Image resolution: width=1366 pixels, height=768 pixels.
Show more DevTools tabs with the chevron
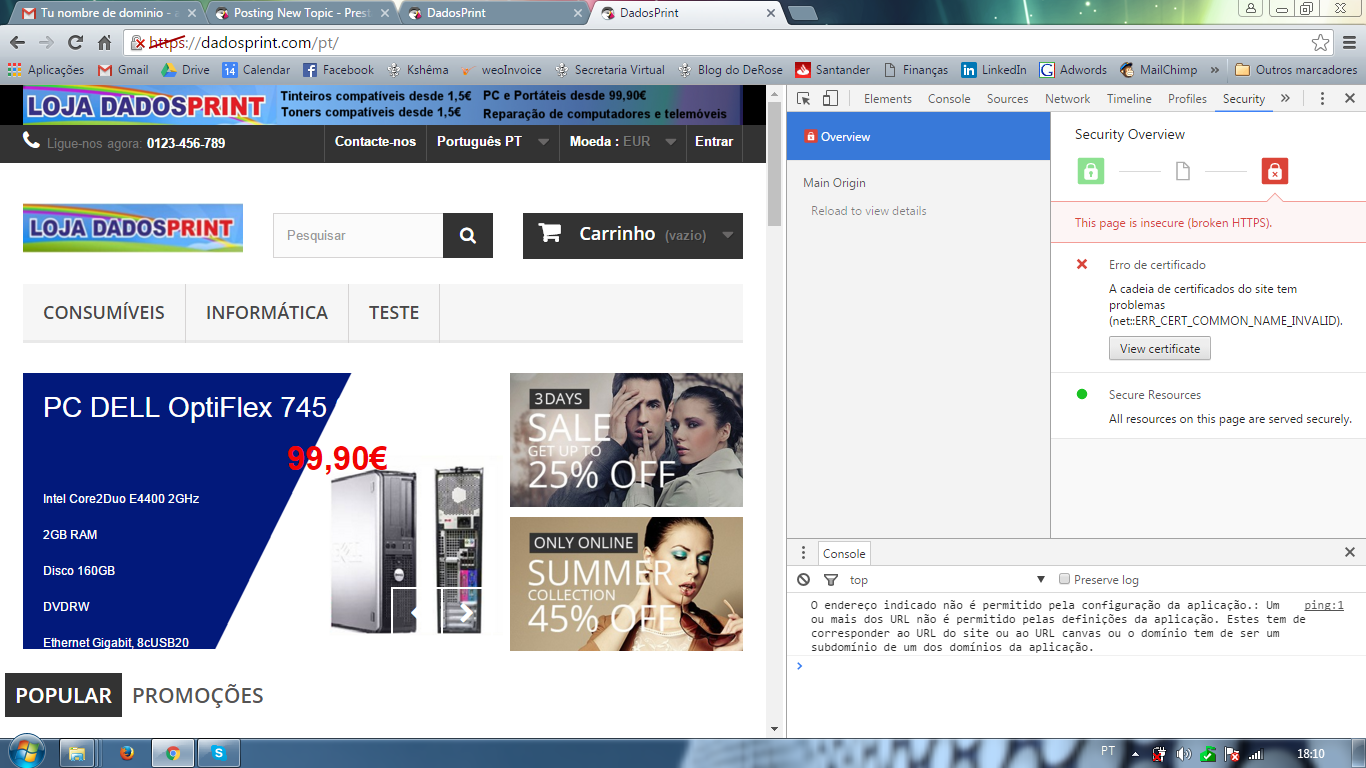[1285, 98]
